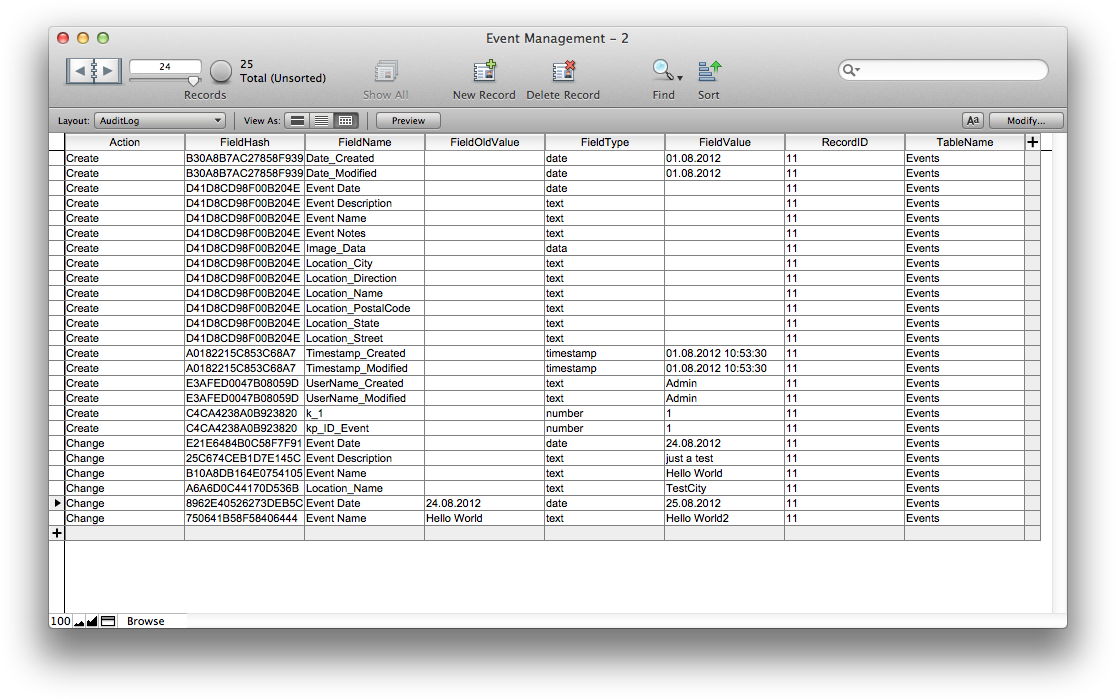Click the hash 750641B58F58406444 cell
The height and width of the screenshot is (699, 1116).
click(245, 518)
